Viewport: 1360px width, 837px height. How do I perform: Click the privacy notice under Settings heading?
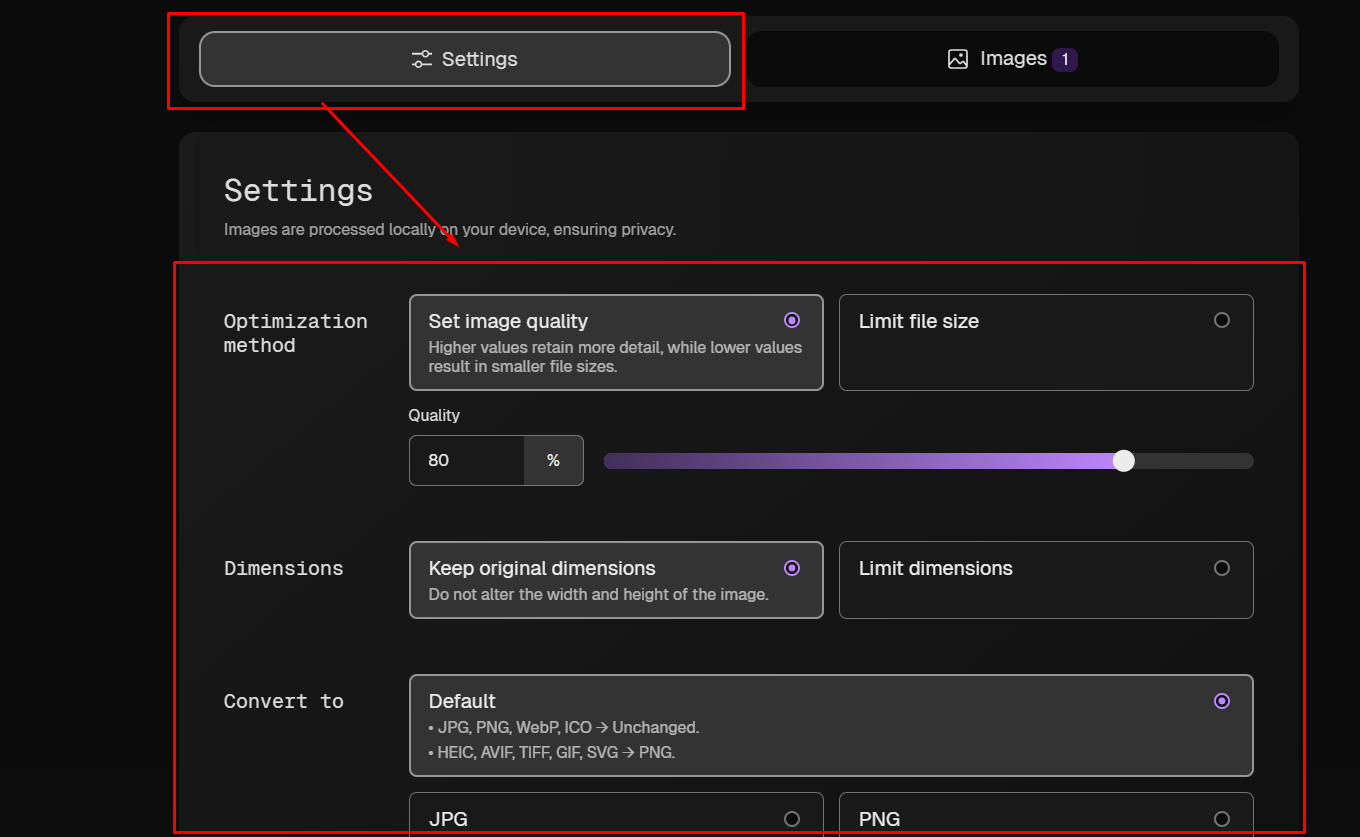tap(450, 229)
